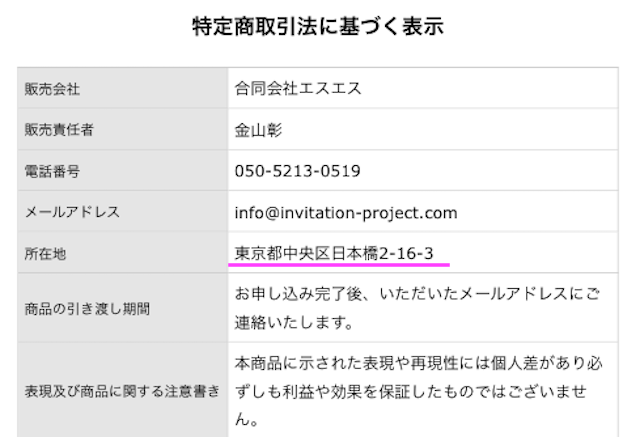This screenshot has height=437, width=640.
Task: Click the final line ん。 in the disclaimer
Action: [247, 419]
